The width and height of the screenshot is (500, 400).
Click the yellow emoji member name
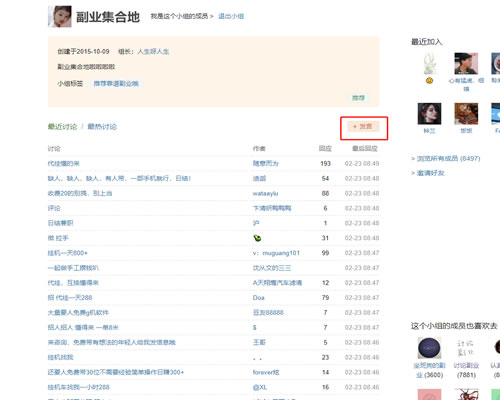point(429,81)
